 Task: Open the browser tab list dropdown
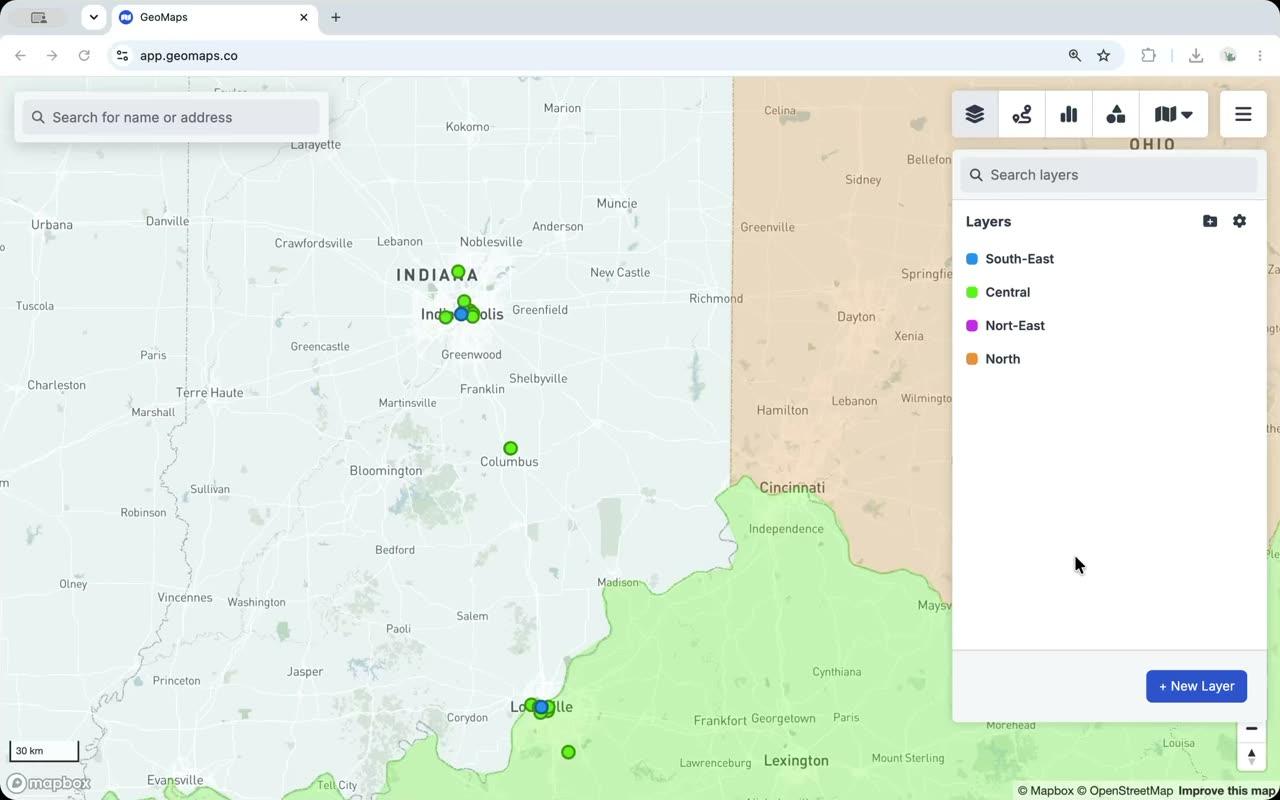click(93, 17)
